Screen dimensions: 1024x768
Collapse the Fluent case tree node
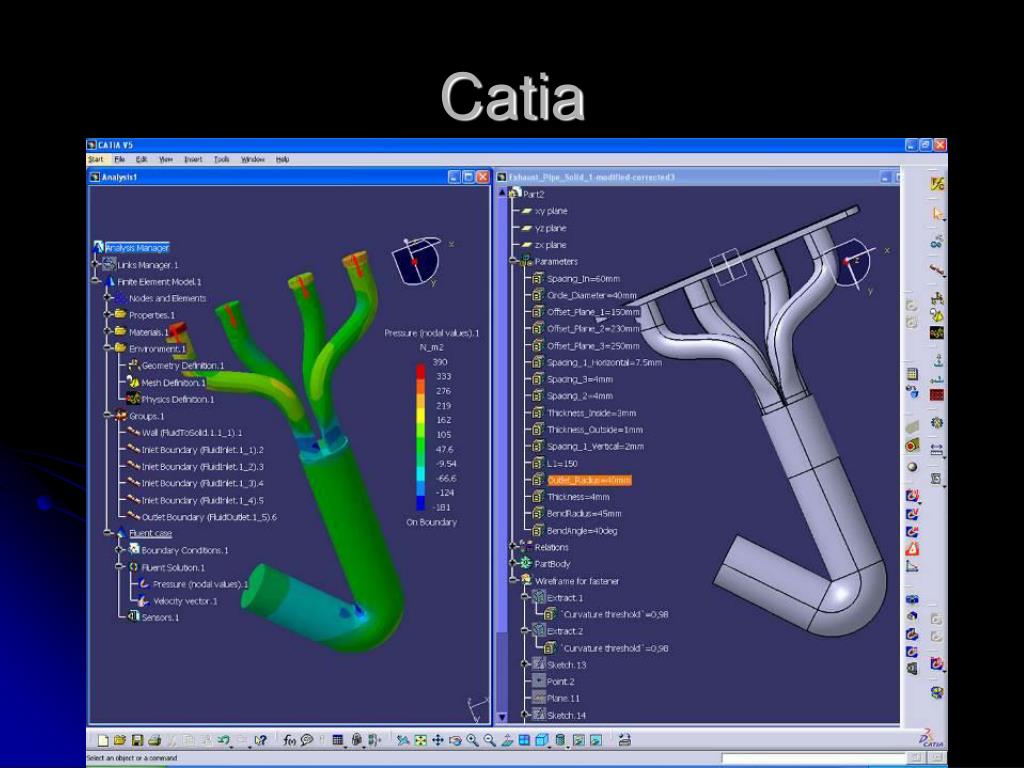108,534
